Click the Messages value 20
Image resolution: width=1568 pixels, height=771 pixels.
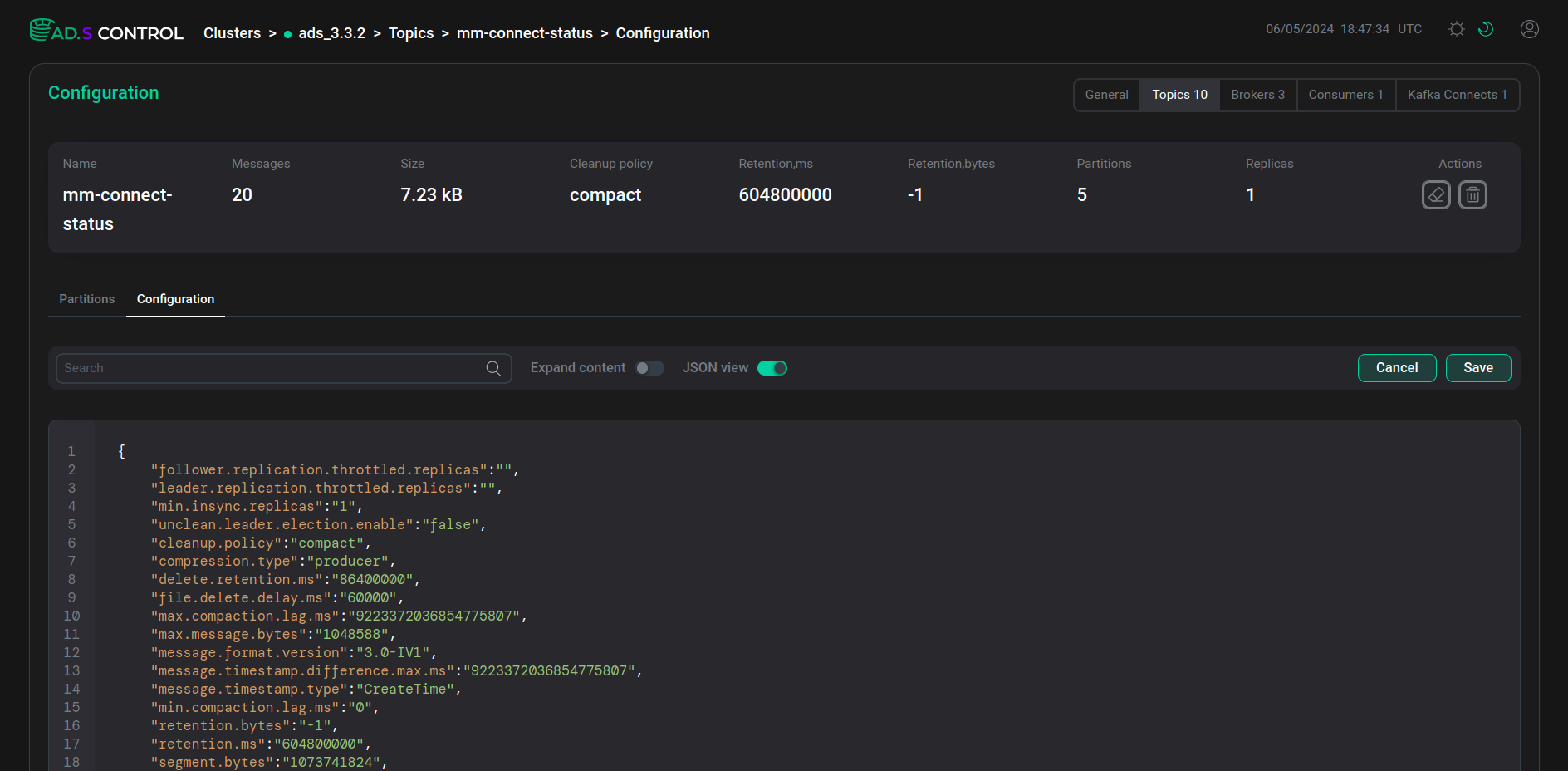click(242, 195)
